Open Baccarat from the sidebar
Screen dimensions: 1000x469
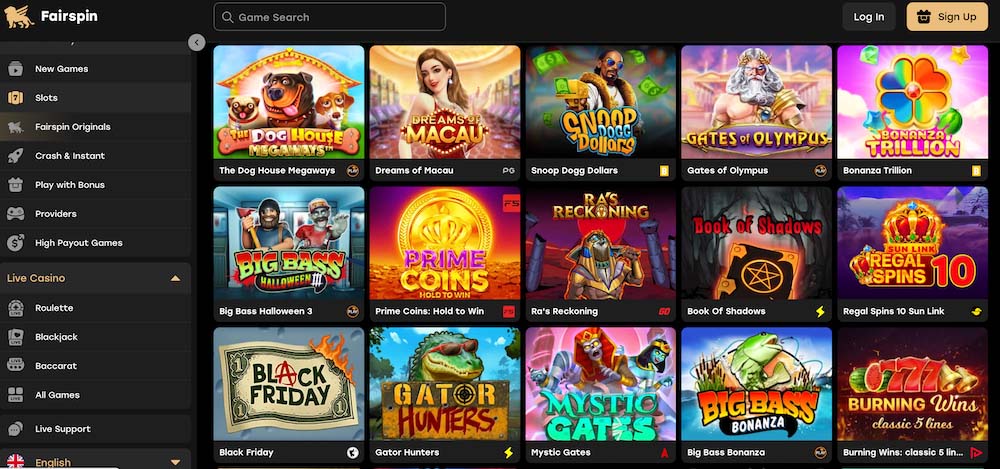tap(96, 366)
